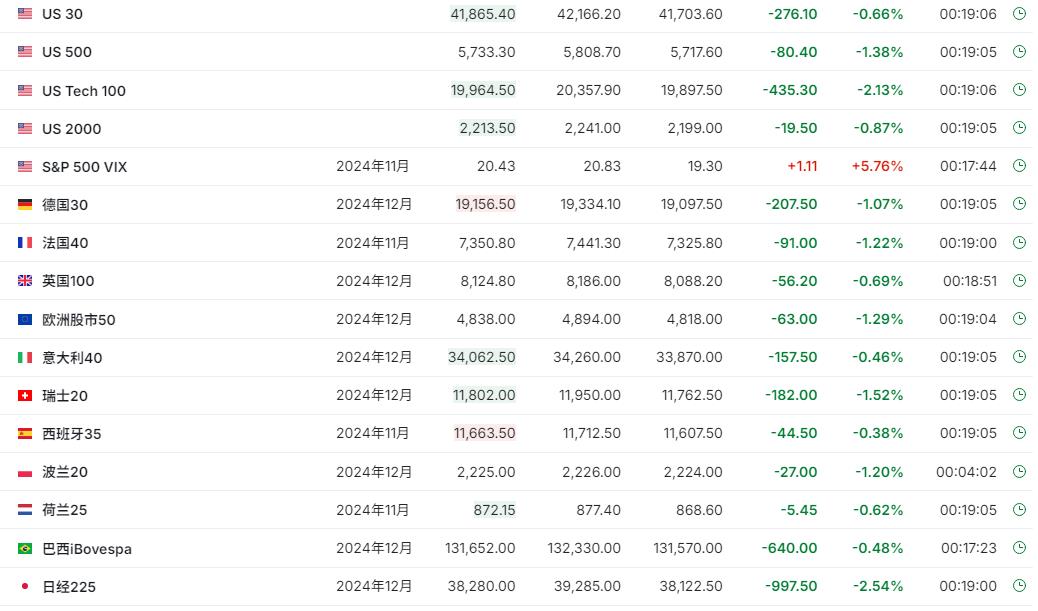The image size is (1038, 611).
Task: Select the 日经225 index name
Action: 69,587
